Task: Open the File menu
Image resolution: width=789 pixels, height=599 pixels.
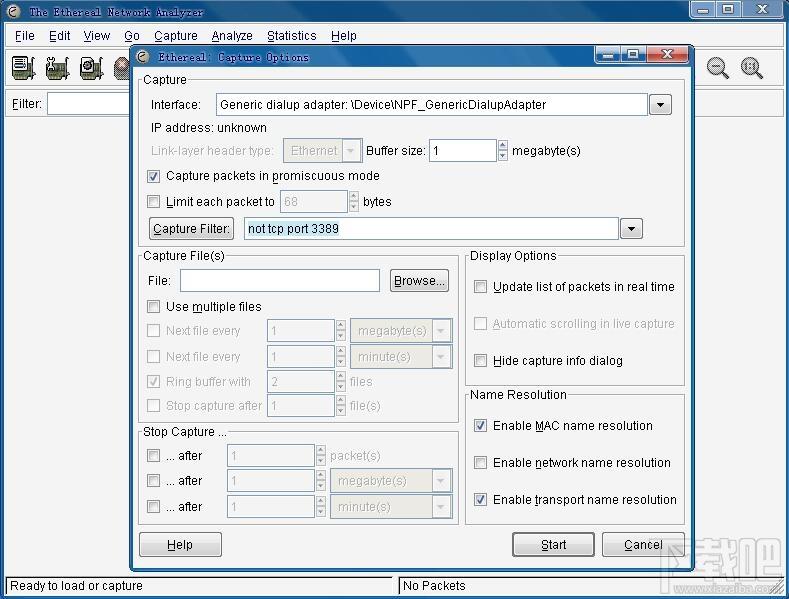Action: 25,36
